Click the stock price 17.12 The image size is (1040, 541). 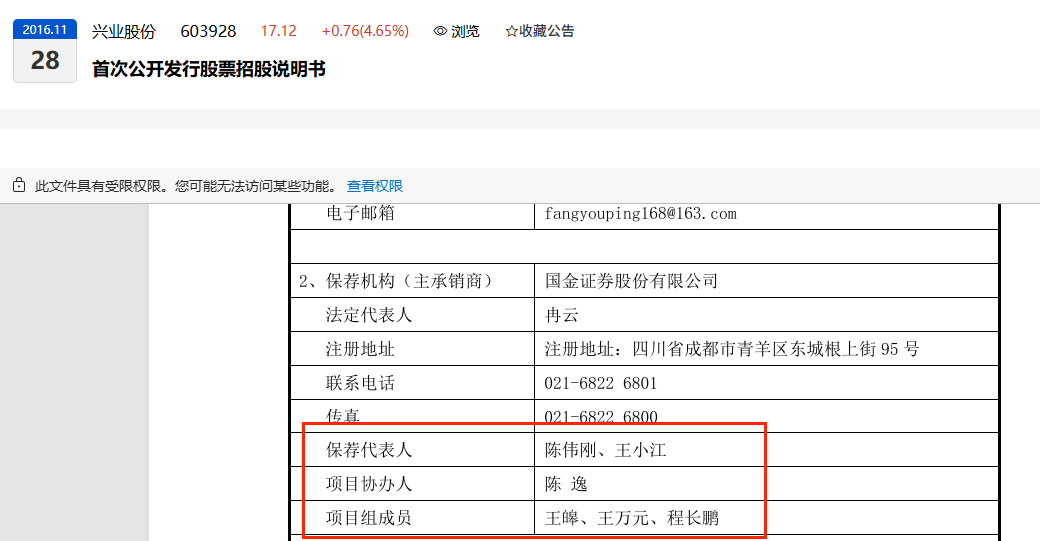279,31
